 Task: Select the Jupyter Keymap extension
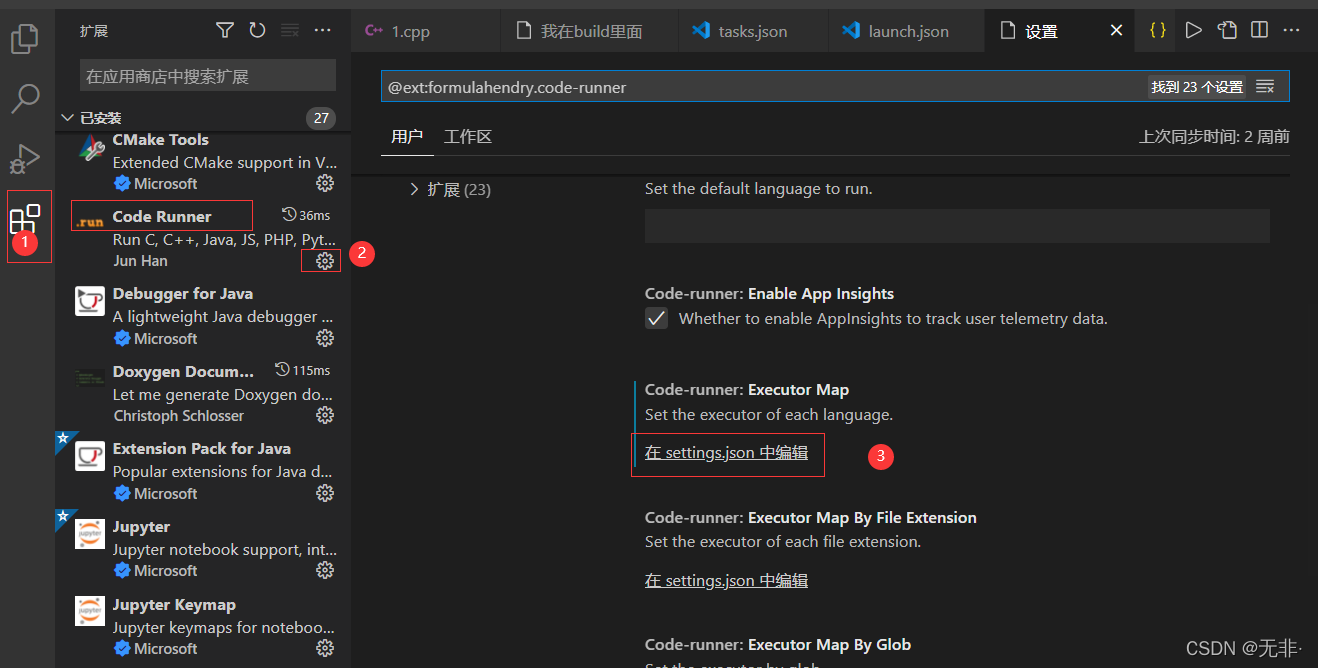pos(203,626)
